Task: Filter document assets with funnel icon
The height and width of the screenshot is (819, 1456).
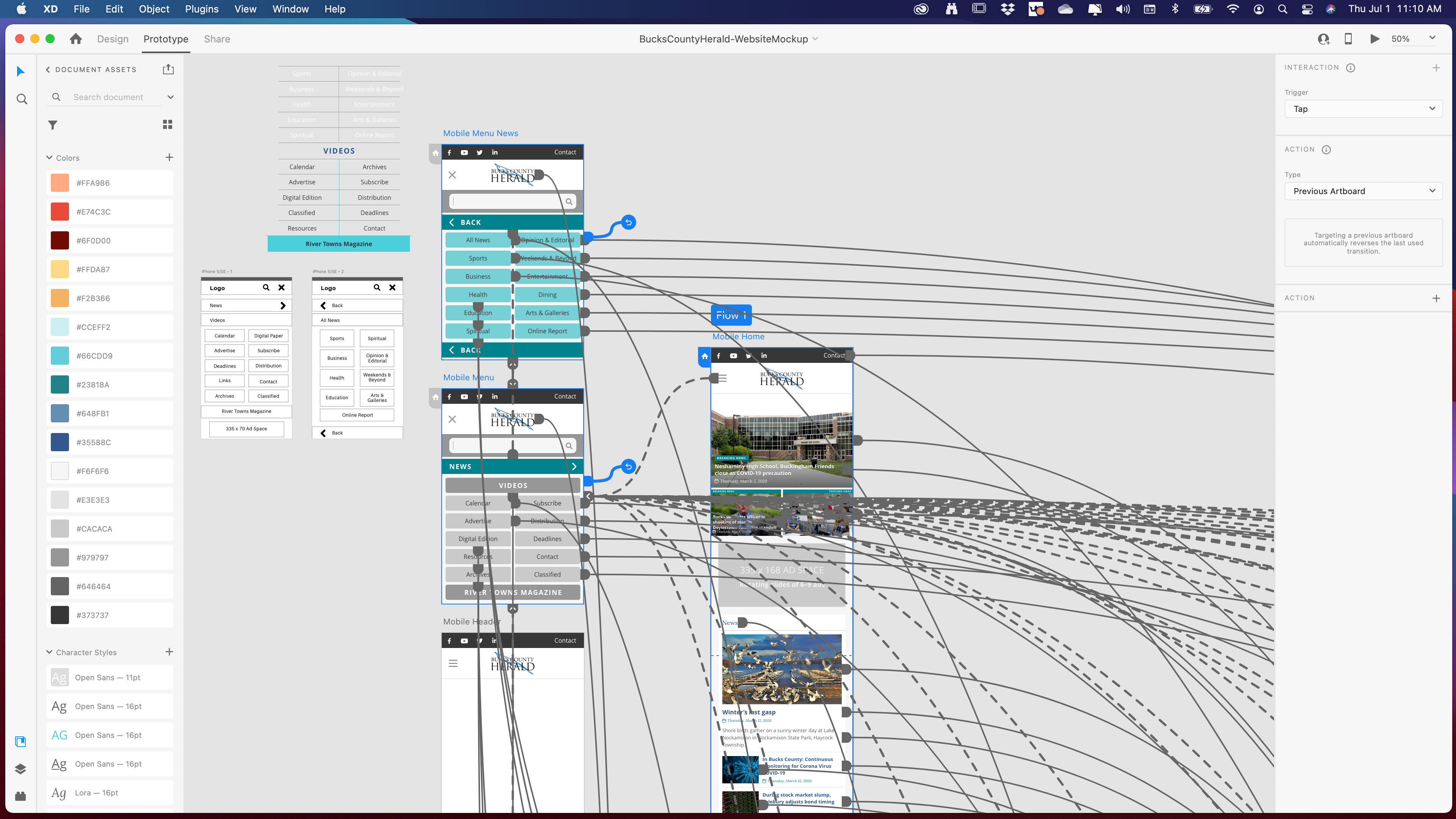Action: point(53,125)
